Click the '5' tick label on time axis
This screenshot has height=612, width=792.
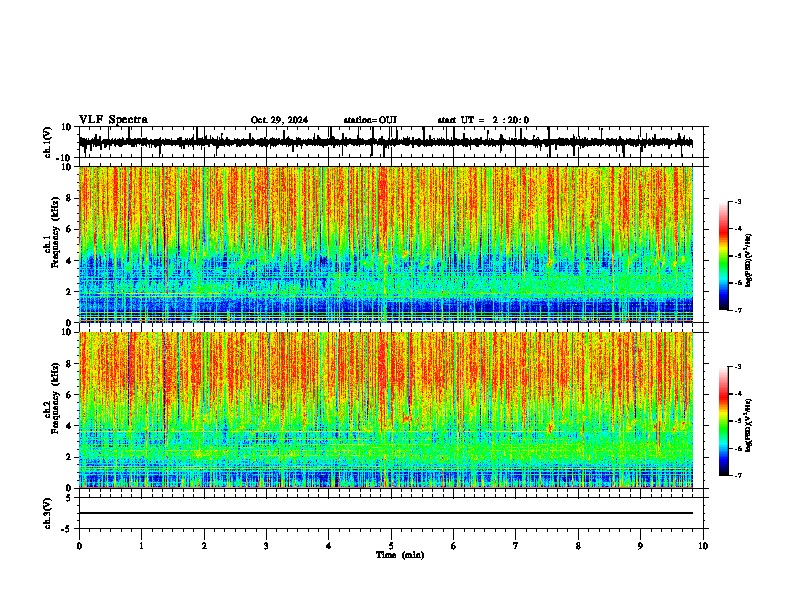click(391, 546)
